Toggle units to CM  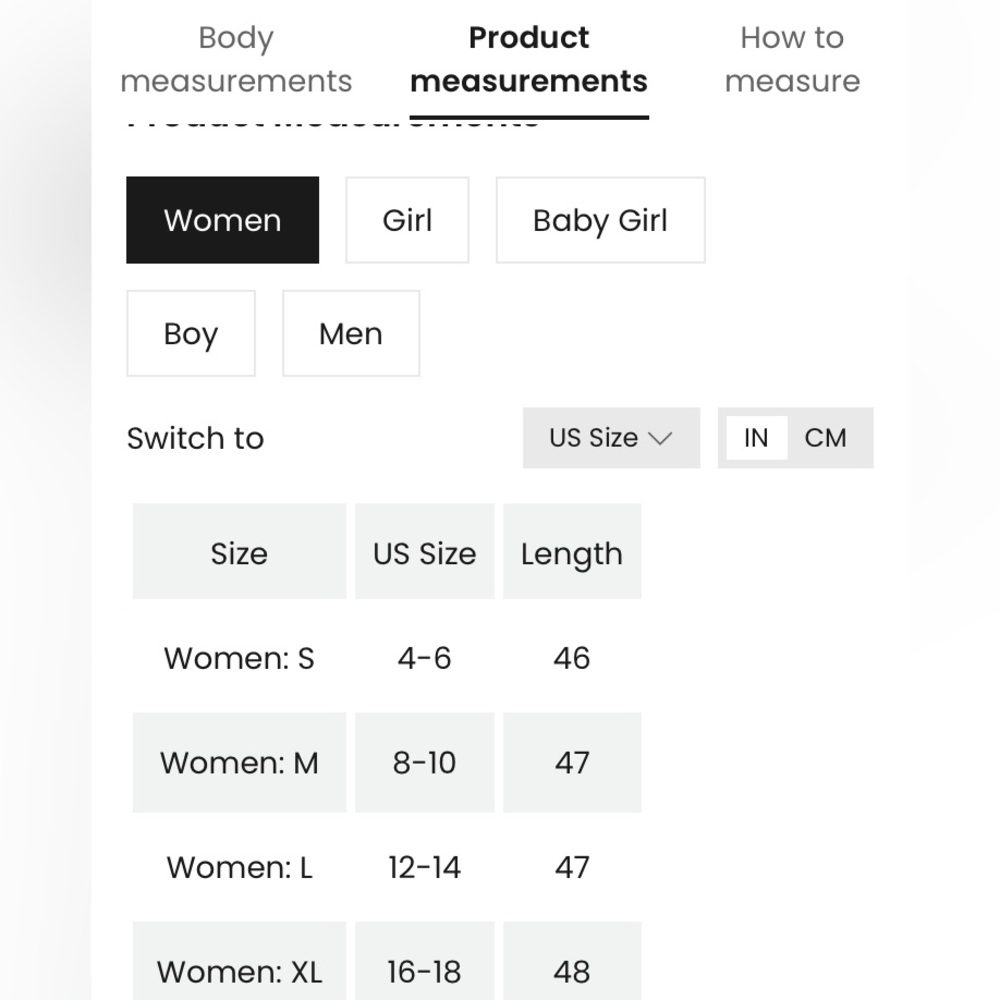tap(825, 438)
